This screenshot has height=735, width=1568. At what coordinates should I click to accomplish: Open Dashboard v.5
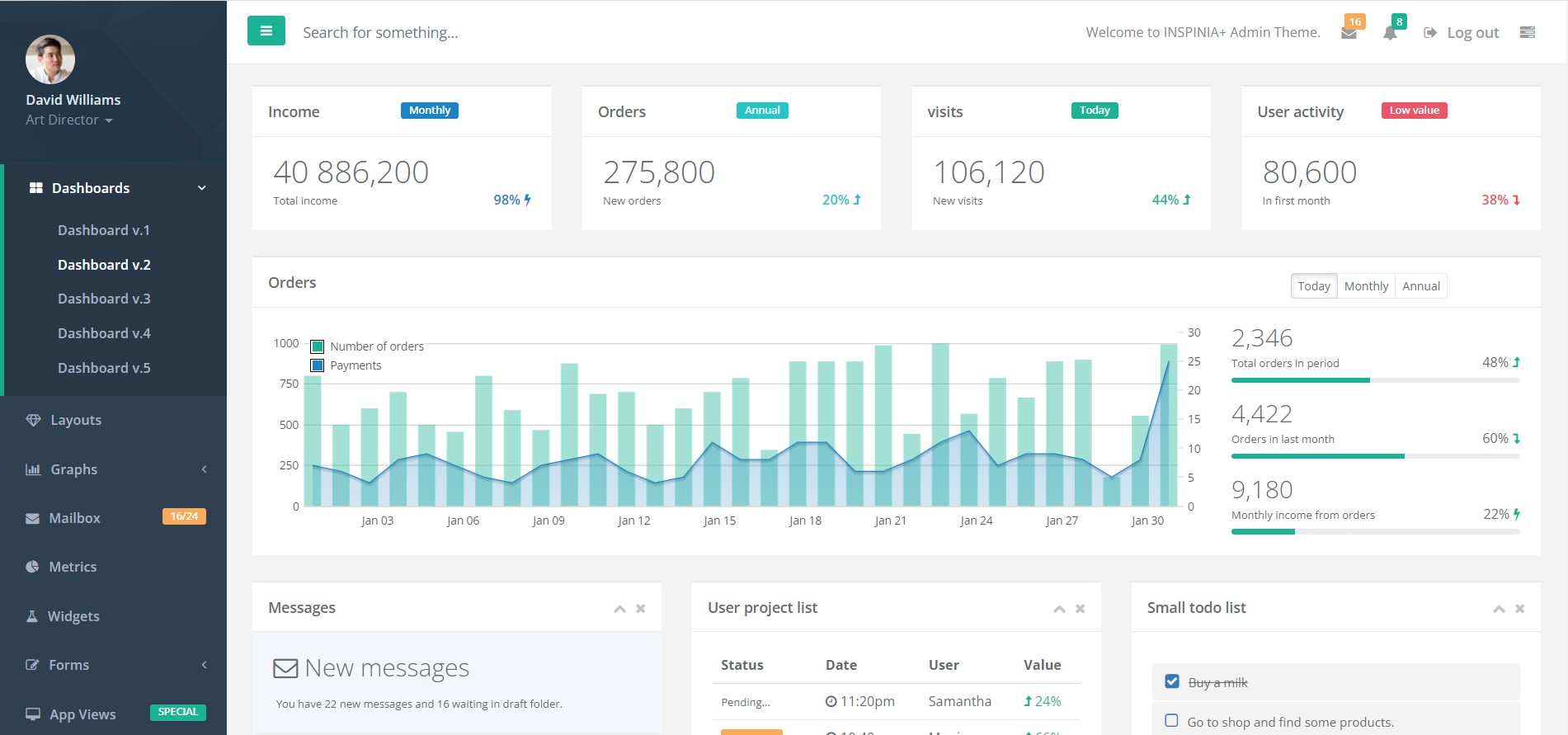tap(104, 368)
